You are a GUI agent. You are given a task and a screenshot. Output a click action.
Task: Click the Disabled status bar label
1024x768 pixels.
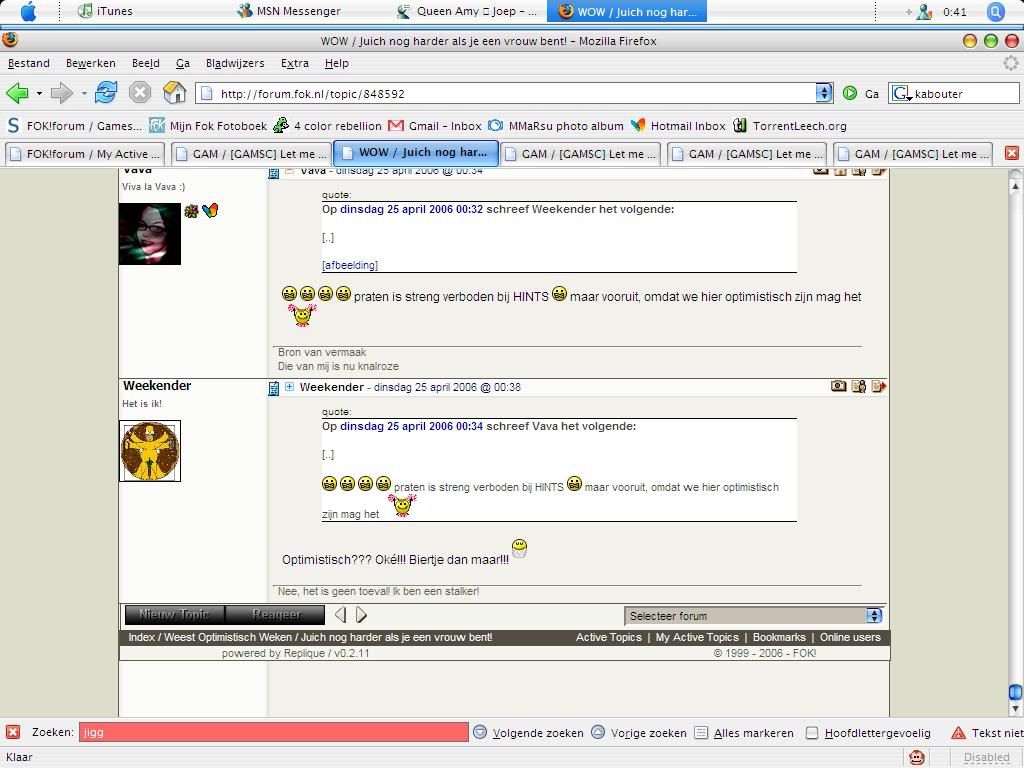point(986,757)
